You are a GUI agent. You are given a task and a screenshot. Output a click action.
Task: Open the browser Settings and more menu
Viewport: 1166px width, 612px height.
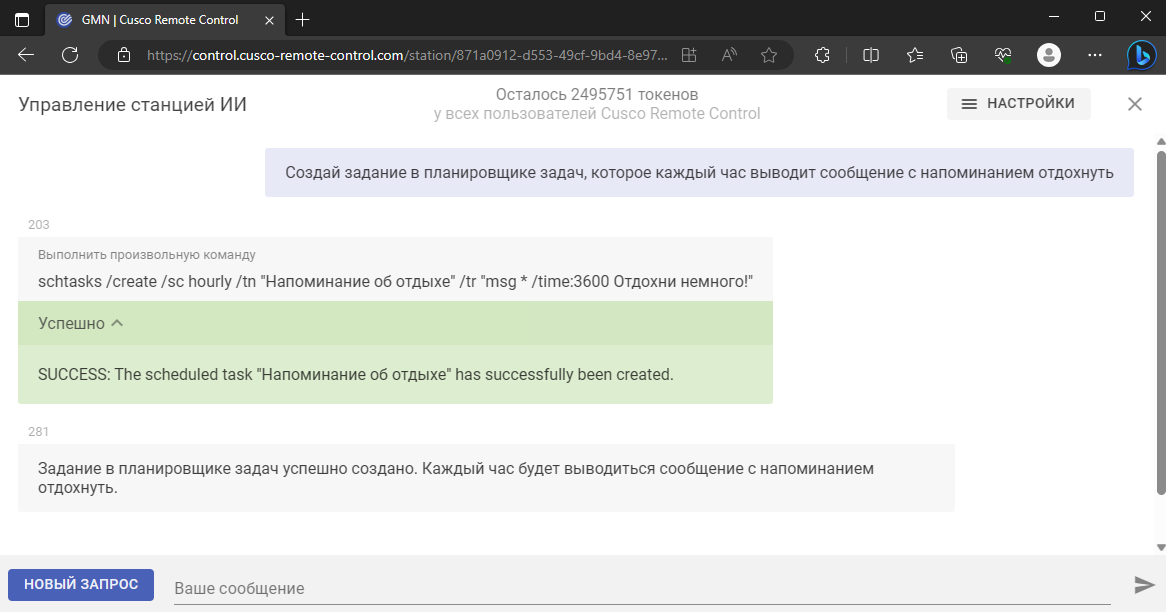point(1095,55)
